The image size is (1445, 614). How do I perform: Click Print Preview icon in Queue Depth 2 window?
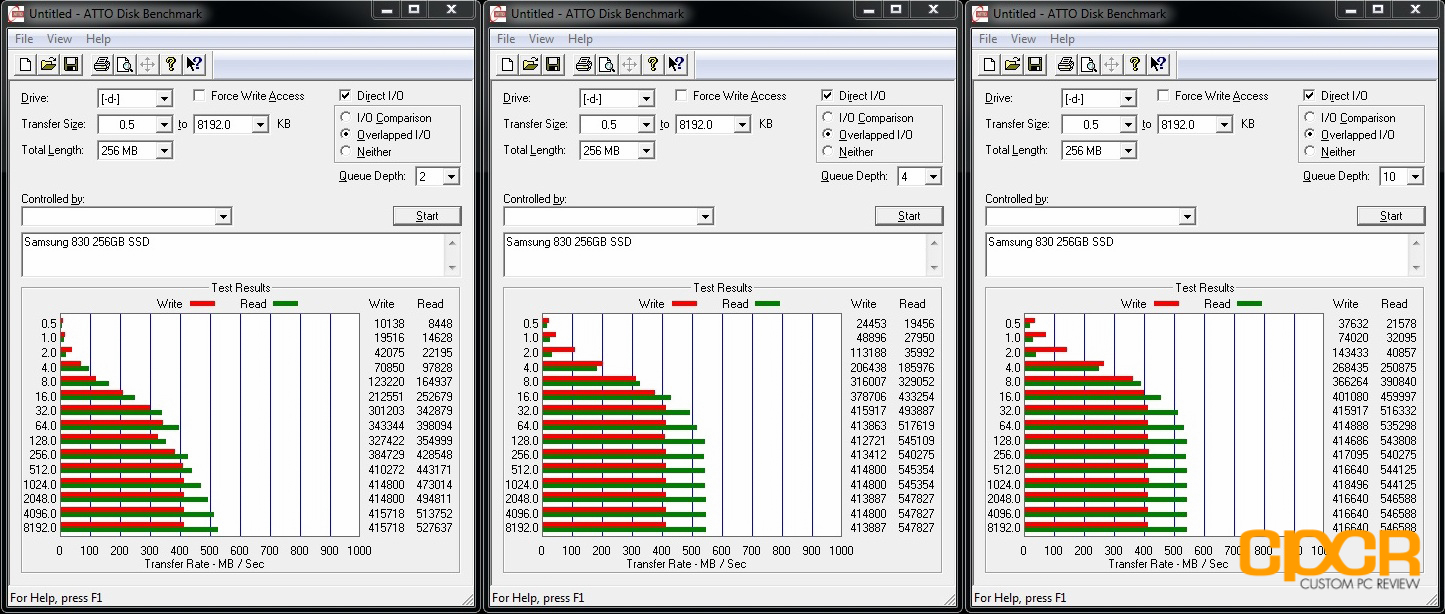tap(124, 65)
